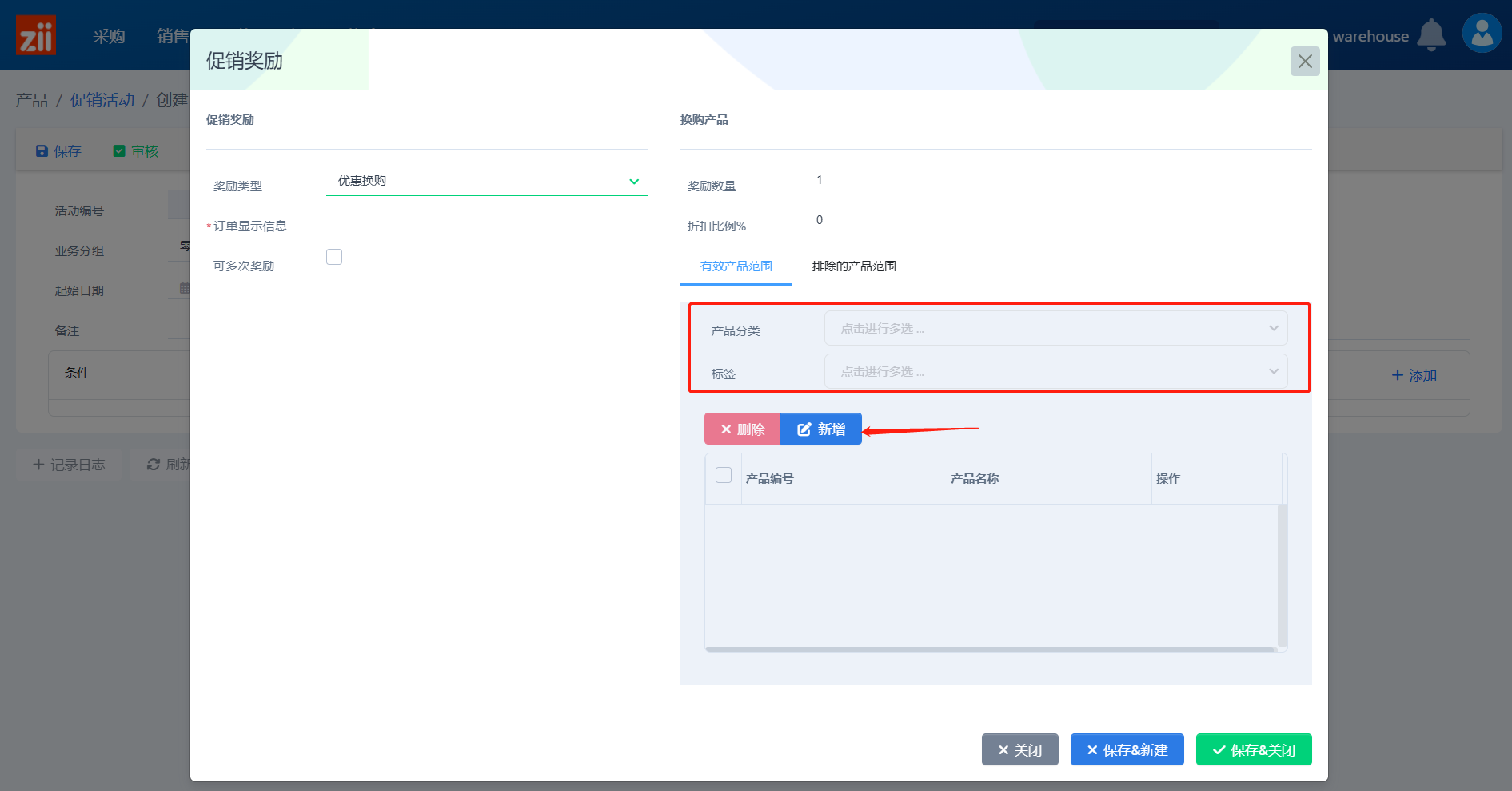Click the grey 关闭 button
Viewport: 1512px width, 791px height.
click(1020, 749)
